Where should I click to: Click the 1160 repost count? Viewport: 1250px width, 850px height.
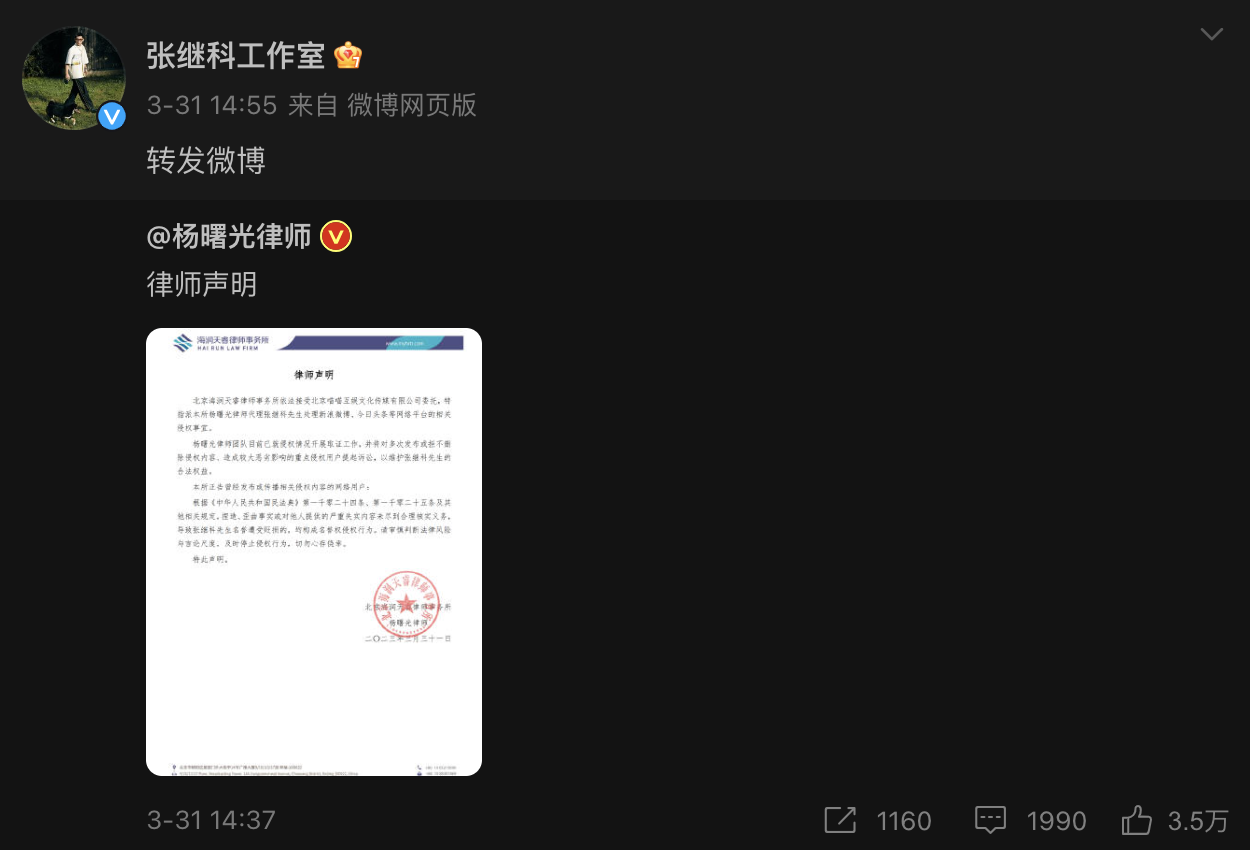tap(904, 821)
